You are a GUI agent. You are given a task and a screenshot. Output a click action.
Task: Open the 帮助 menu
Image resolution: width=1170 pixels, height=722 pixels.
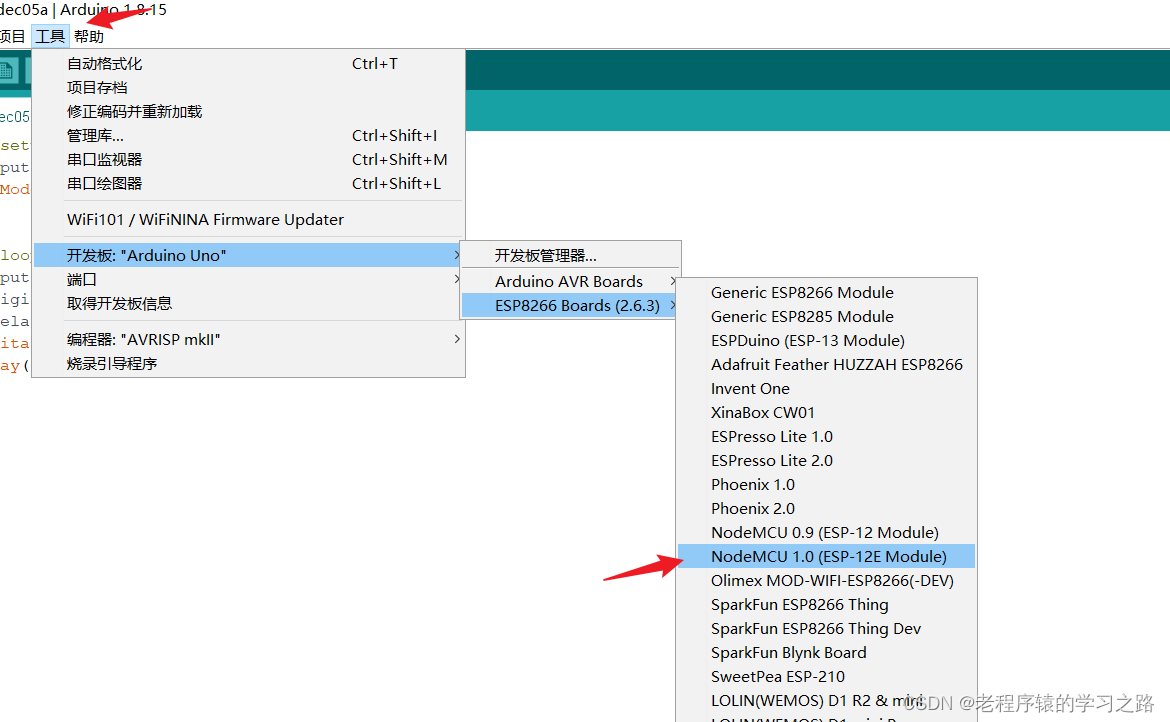(89, 36)
